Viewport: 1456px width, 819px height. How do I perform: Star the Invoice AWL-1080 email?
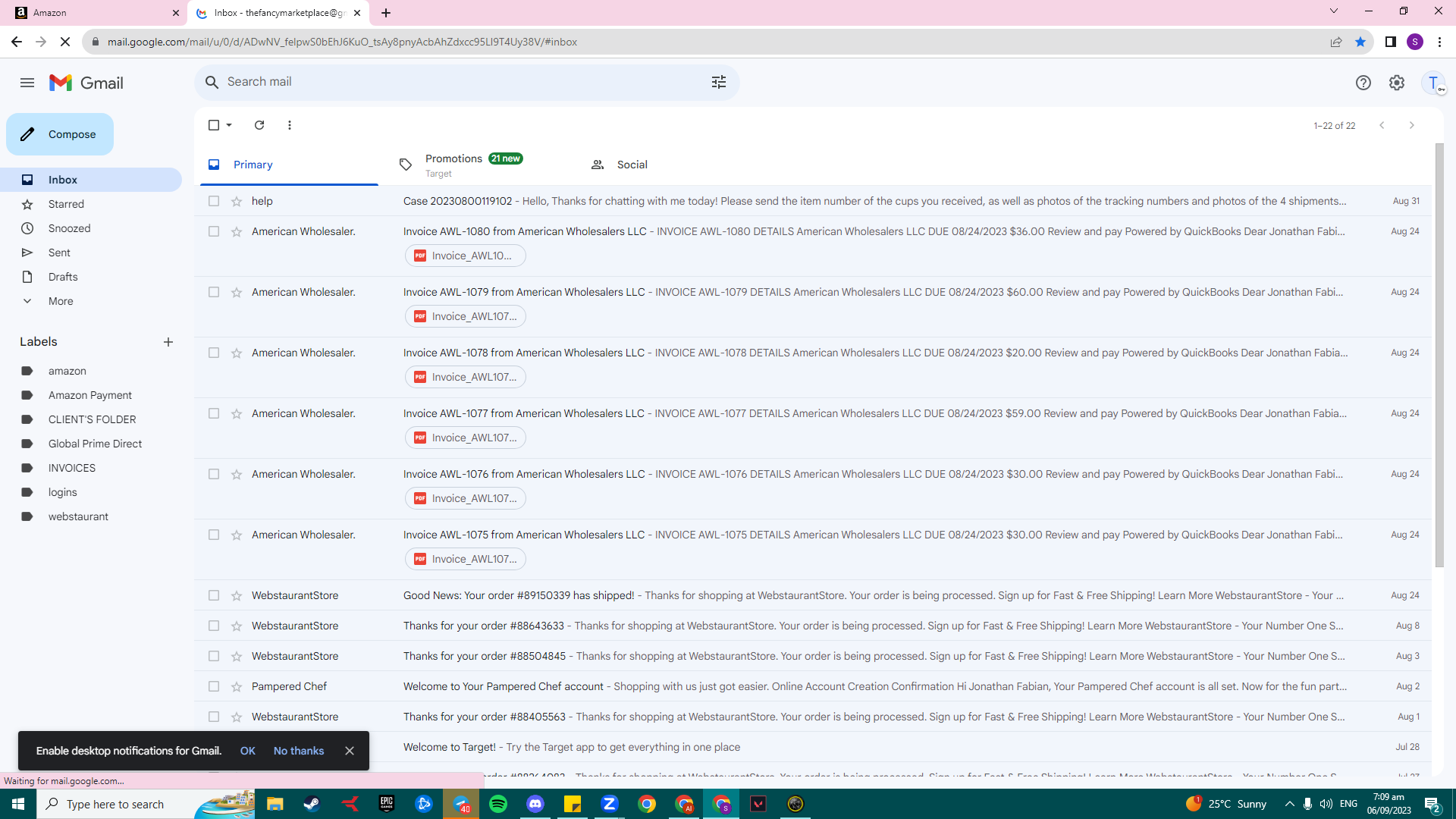pyautogui.click(x=237, y=231)
